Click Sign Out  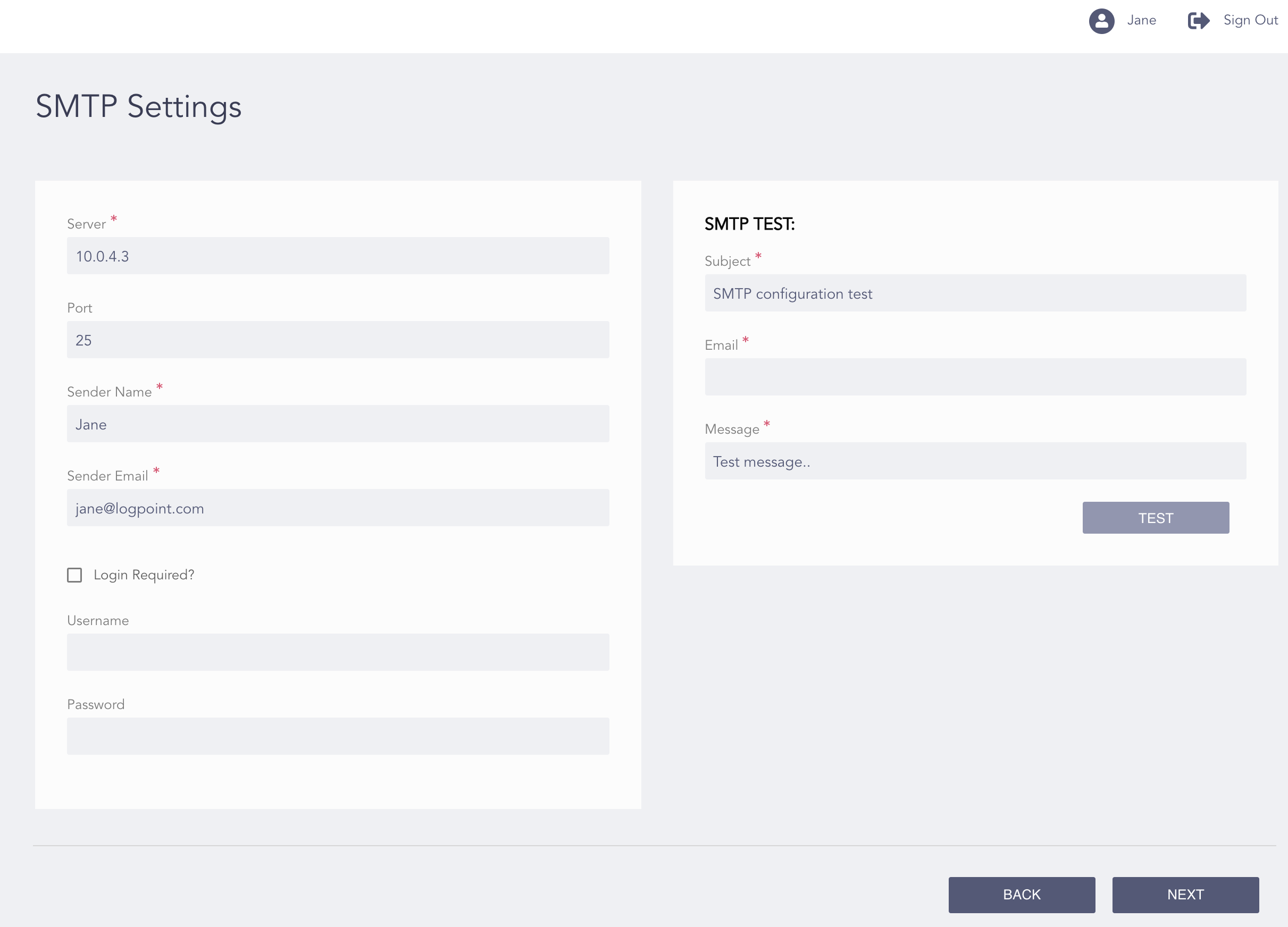(x=1250, y=20)
